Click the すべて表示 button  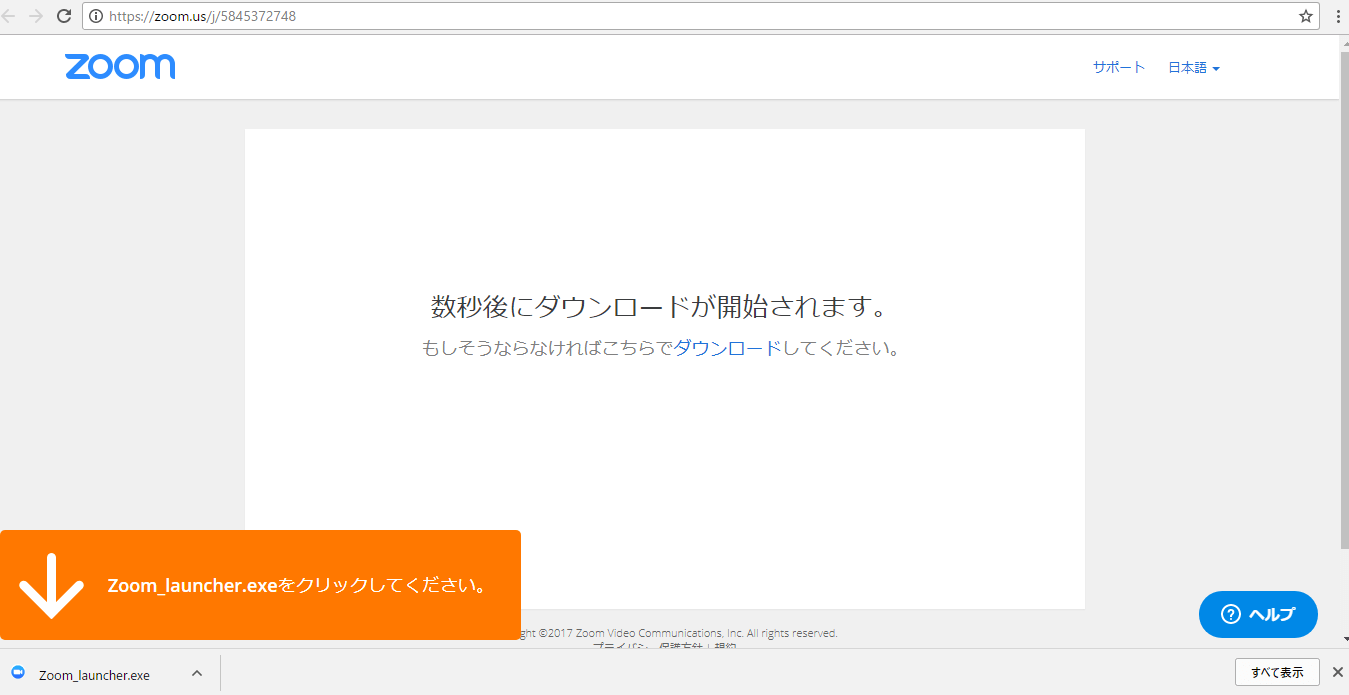(1277, 672)
